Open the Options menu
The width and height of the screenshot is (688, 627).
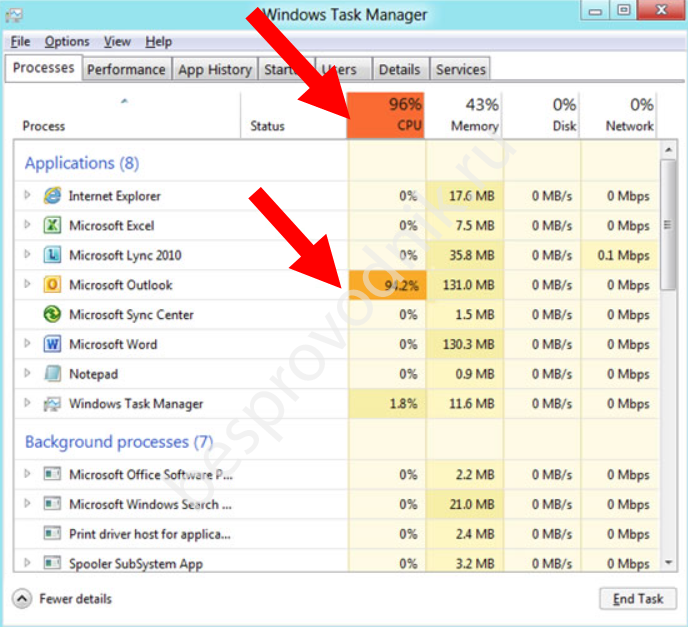[x=67, y=42]
